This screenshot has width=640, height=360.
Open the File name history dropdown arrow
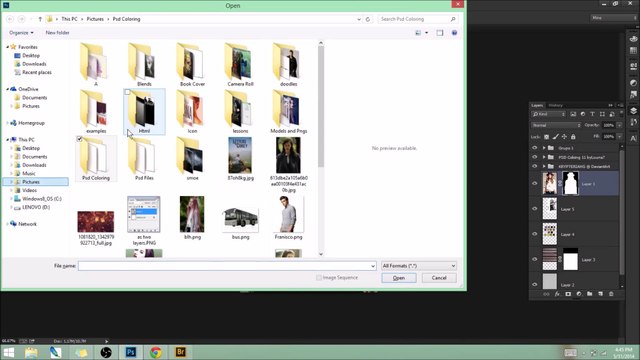coord(373,266)
